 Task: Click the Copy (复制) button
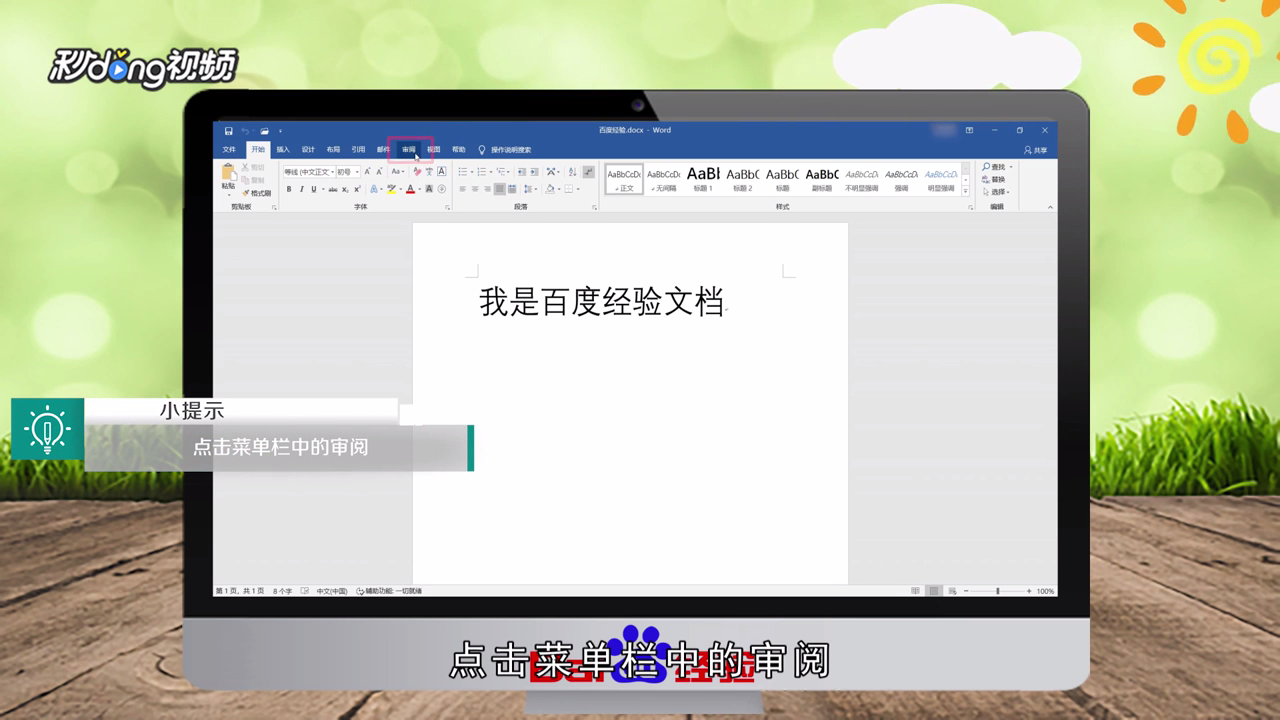pyautogui.click(x=252, y=180)
